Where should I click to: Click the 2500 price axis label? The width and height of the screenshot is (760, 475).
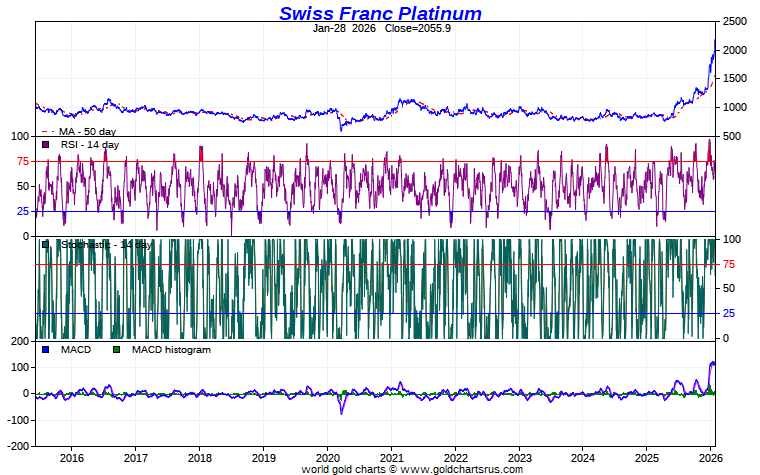pyautogui.click(x=735, y=21)
